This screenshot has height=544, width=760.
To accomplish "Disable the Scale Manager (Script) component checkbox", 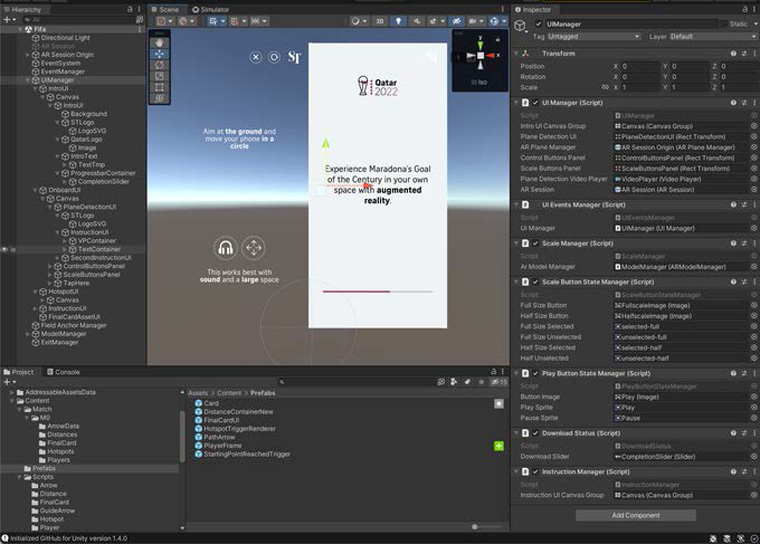I will pyautogui.click(x=536, y=243).
